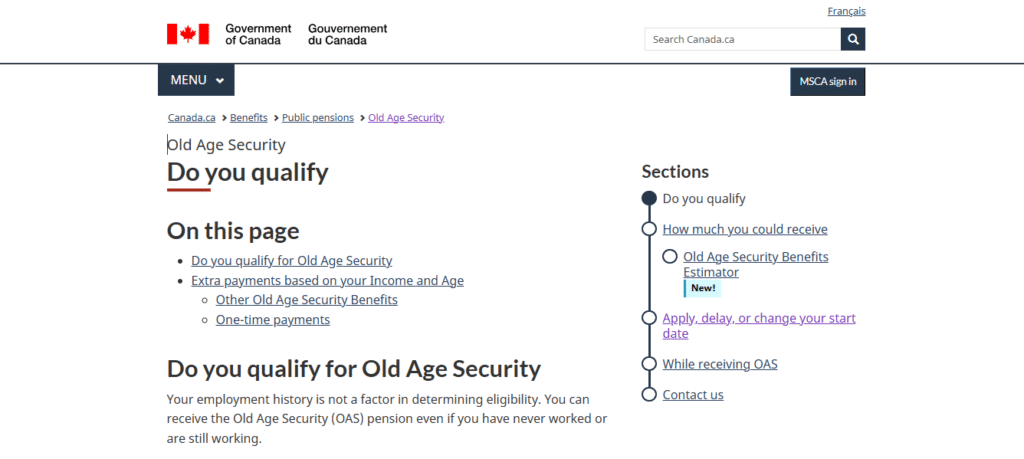Viewport: 1024px width, 459px height.
Task: Click the Canadian flag logo
Action: (187, 34)
